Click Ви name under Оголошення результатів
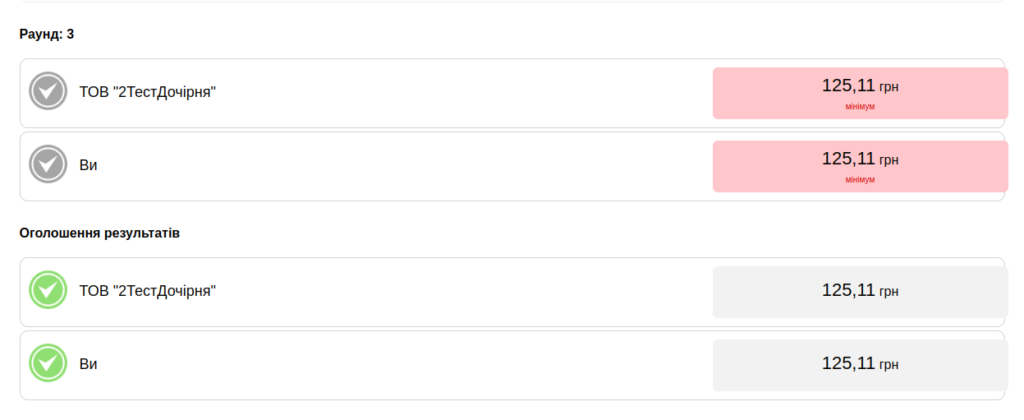The image size is (1024, 420). (x=89, y=364)
